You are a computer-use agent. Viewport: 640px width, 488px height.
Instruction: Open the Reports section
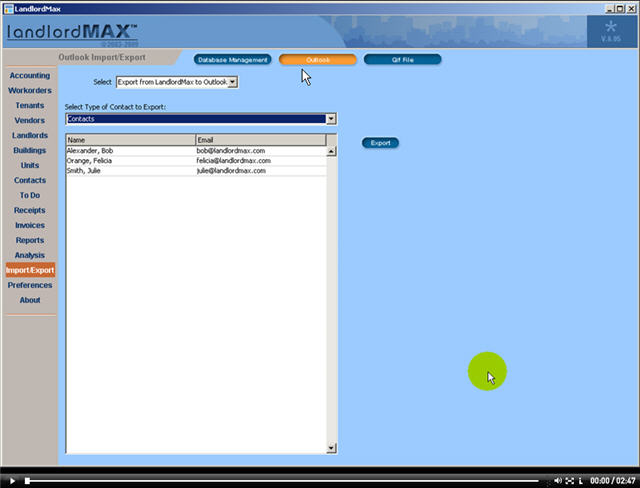[30, 240]
